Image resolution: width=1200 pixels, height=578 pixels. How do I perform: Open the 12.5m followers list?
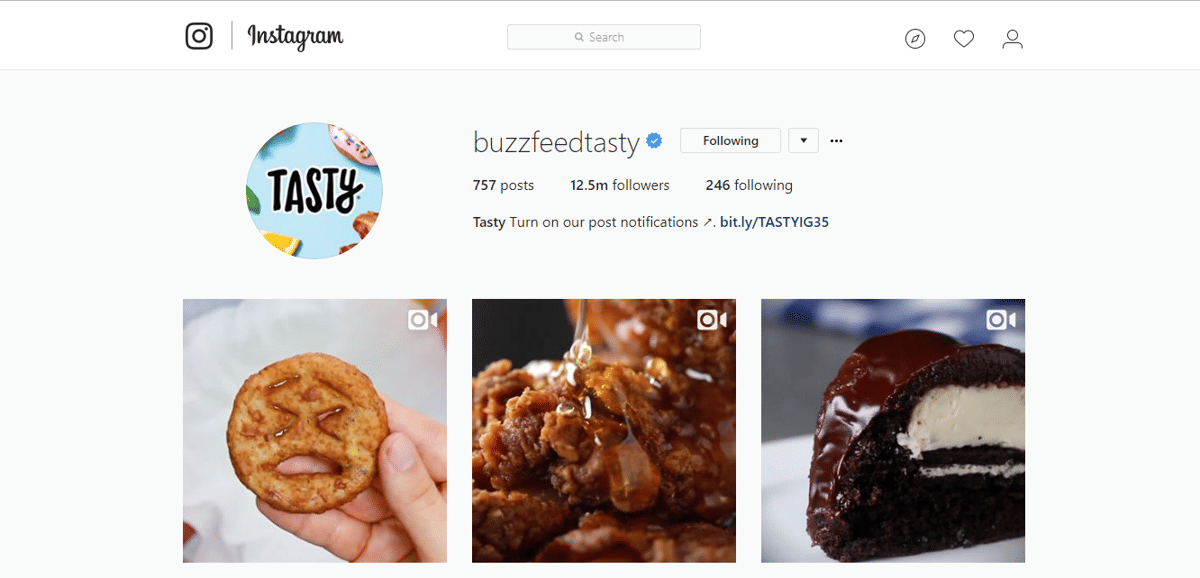tap(620, 185)
